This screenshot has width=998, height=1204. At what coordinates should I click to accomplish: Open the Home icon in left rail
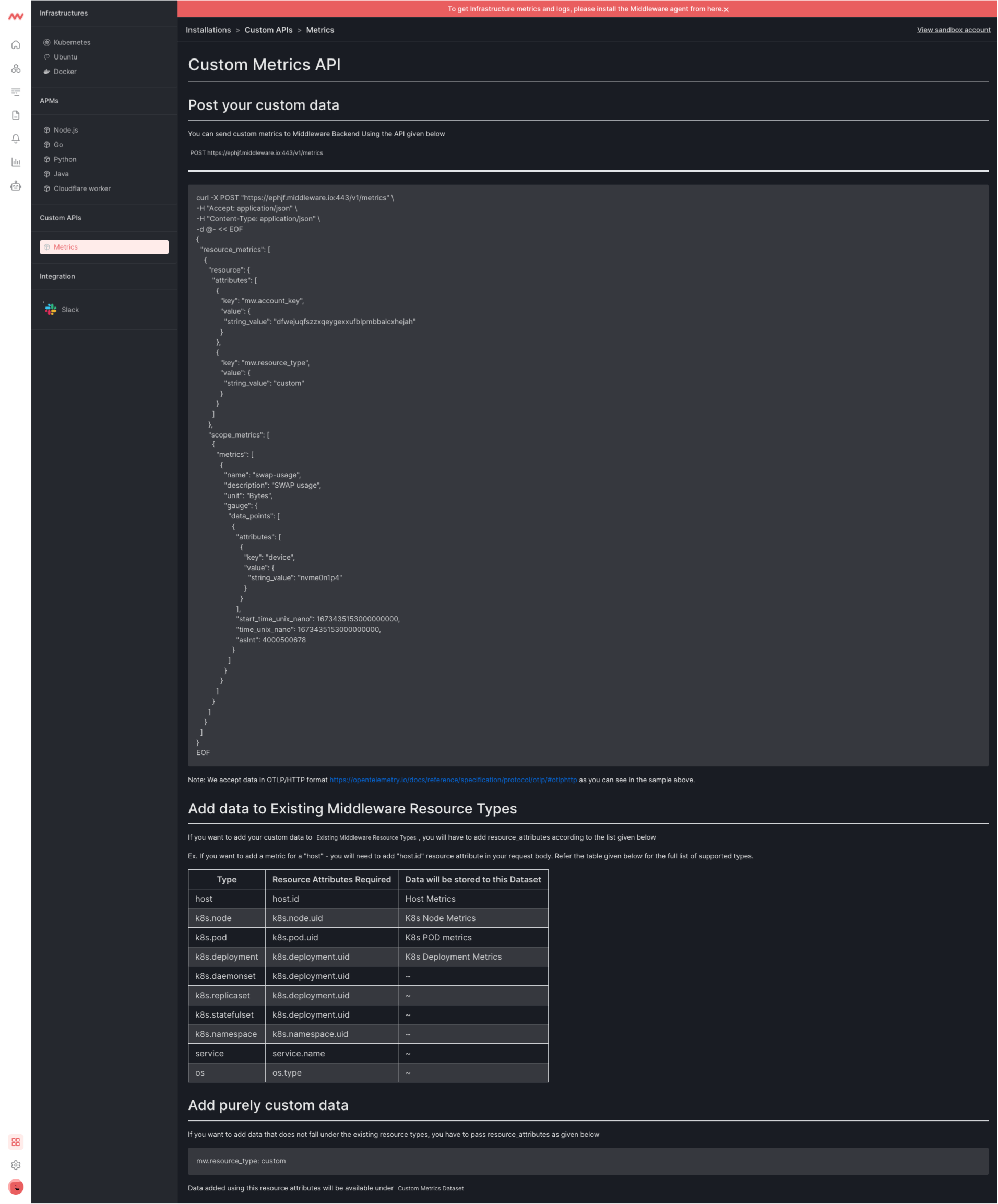(16, 45)
